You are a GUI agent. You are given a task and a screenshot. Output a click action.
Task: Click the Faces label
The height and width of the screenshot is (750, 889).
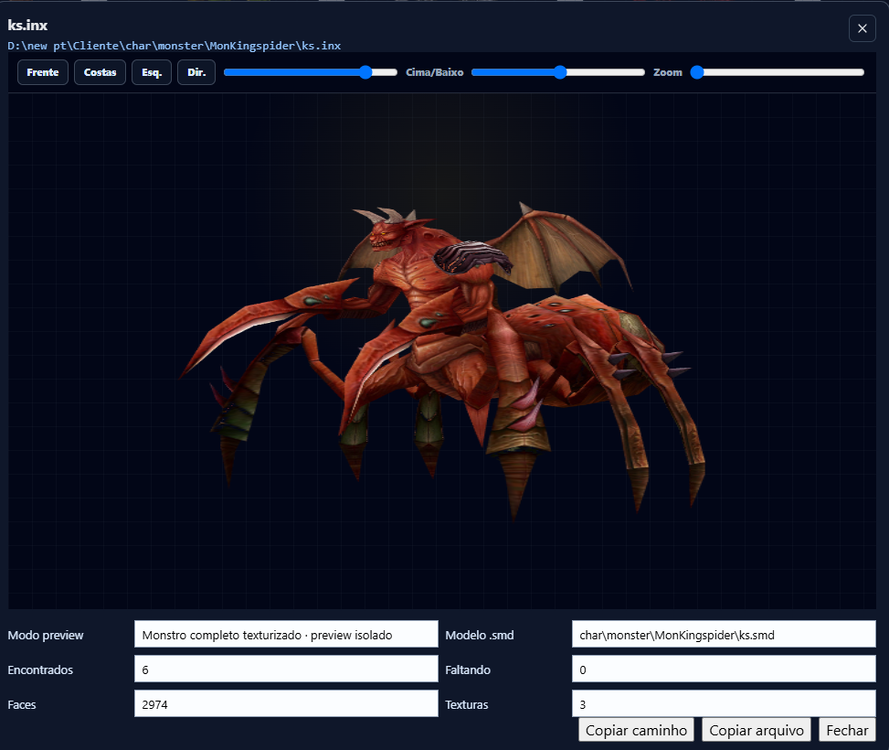[22, 704]
